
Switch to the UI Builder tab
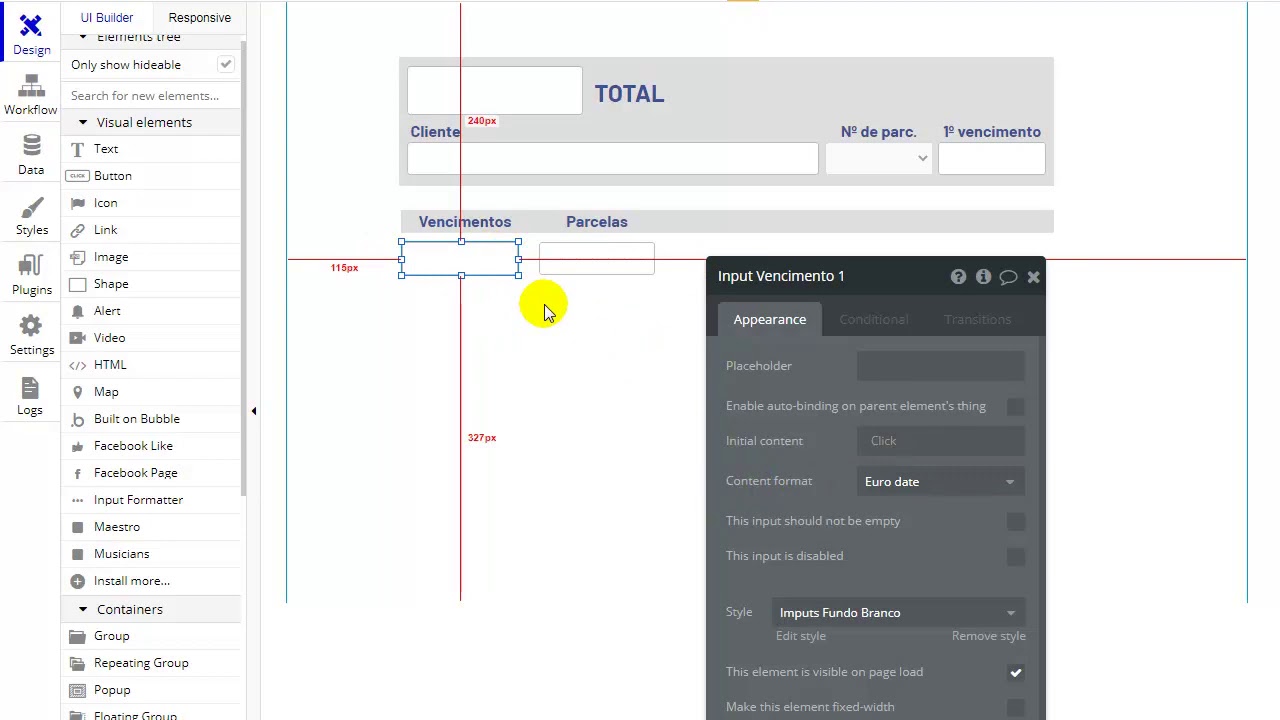tap(107, 17)
